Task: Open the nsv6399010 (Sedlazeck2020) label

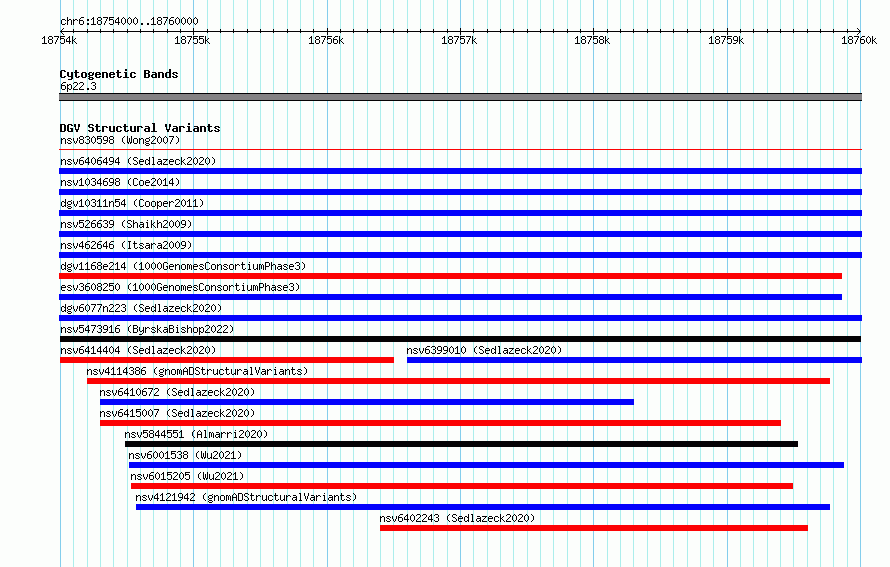Action: coord(484,350)
